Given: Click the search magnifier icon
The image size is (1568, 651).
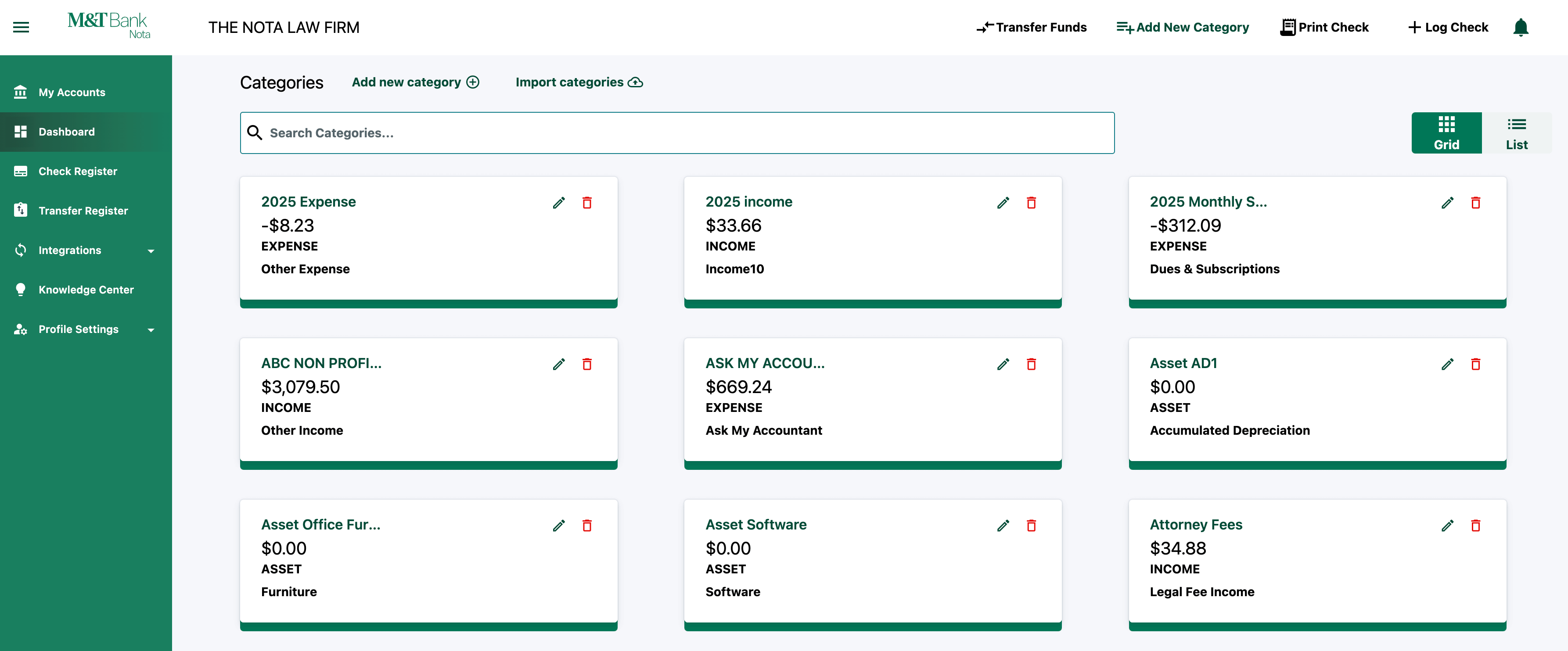Looking at the screenshot, I should click(255, 132).
